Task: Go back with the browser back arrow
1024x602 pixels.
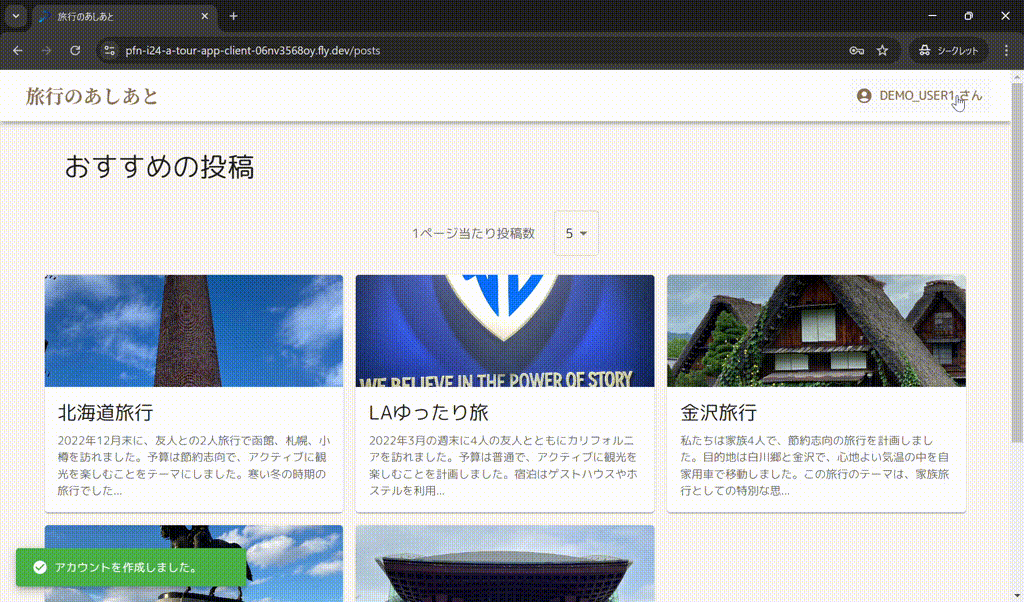Action: click(x=18, y=50)
